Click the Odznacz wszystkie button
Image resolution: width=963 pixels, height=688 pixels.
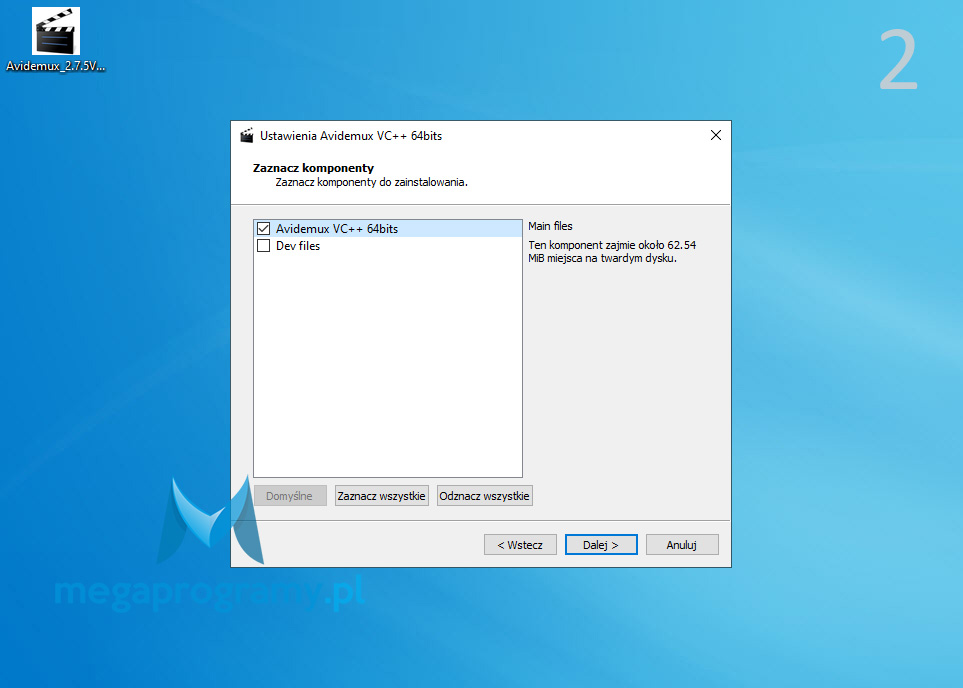[x=485, y=496]
